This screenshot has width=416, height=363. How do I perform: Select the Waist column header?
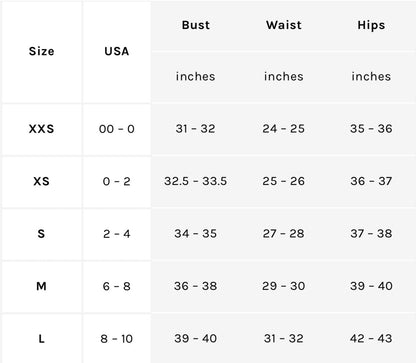(x=284, y=25)
